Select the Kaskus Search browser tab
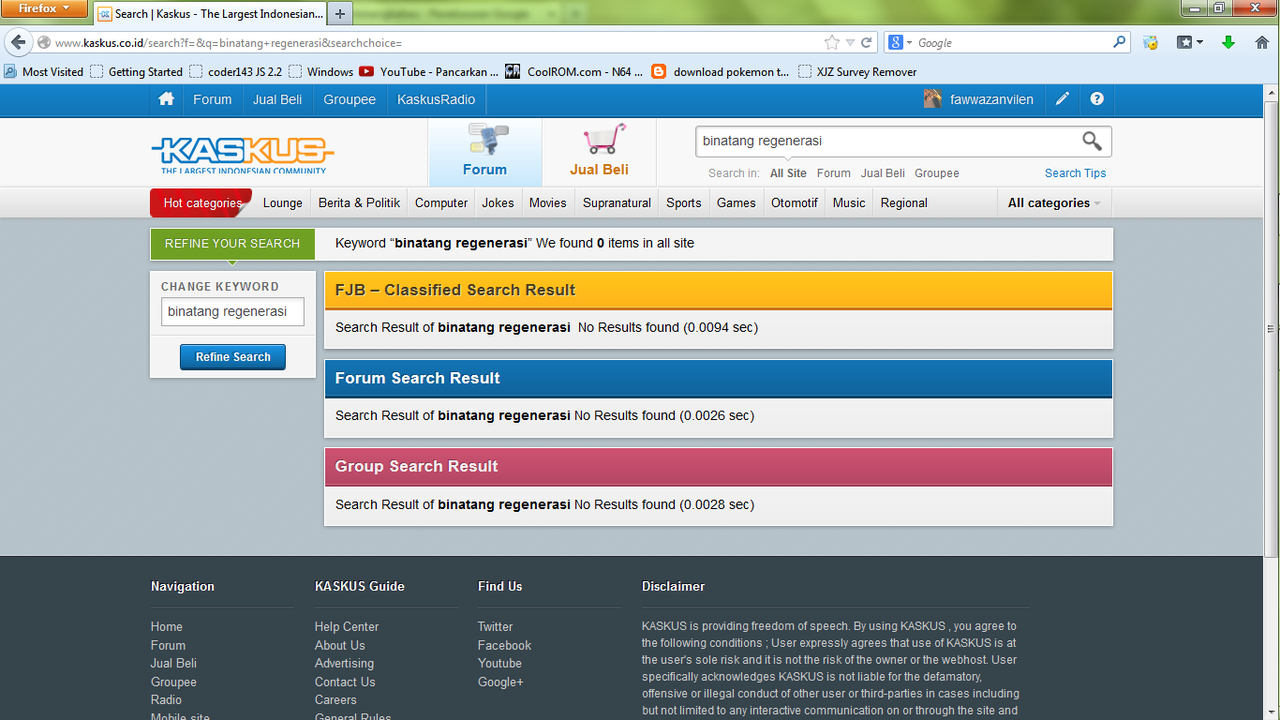Screen dimensions: 1280x720 (210, 14)
